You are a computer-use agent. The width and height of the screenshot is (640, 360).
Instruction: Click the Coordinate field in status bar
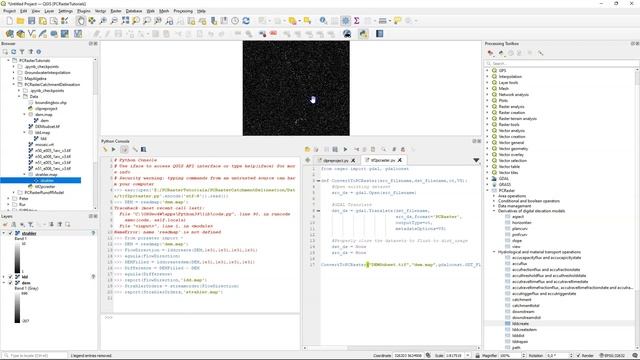tap(408, 356)
